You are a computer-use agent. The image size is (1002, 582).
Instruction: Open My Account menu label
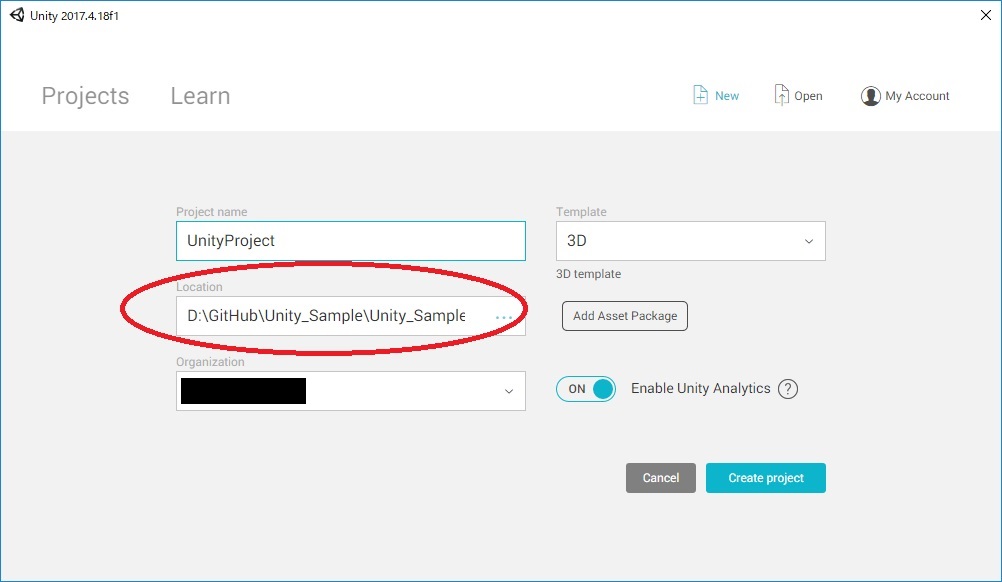click(917, 96)
